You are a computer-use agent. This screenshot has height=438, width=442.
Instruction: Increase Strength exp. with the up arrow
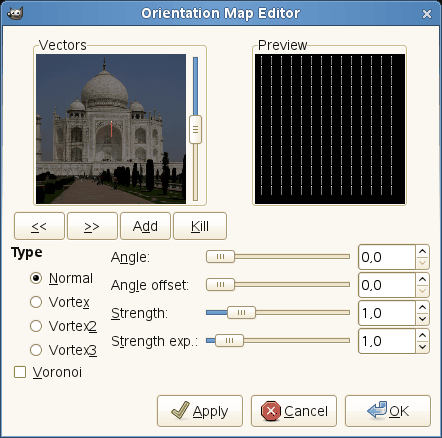422,335
